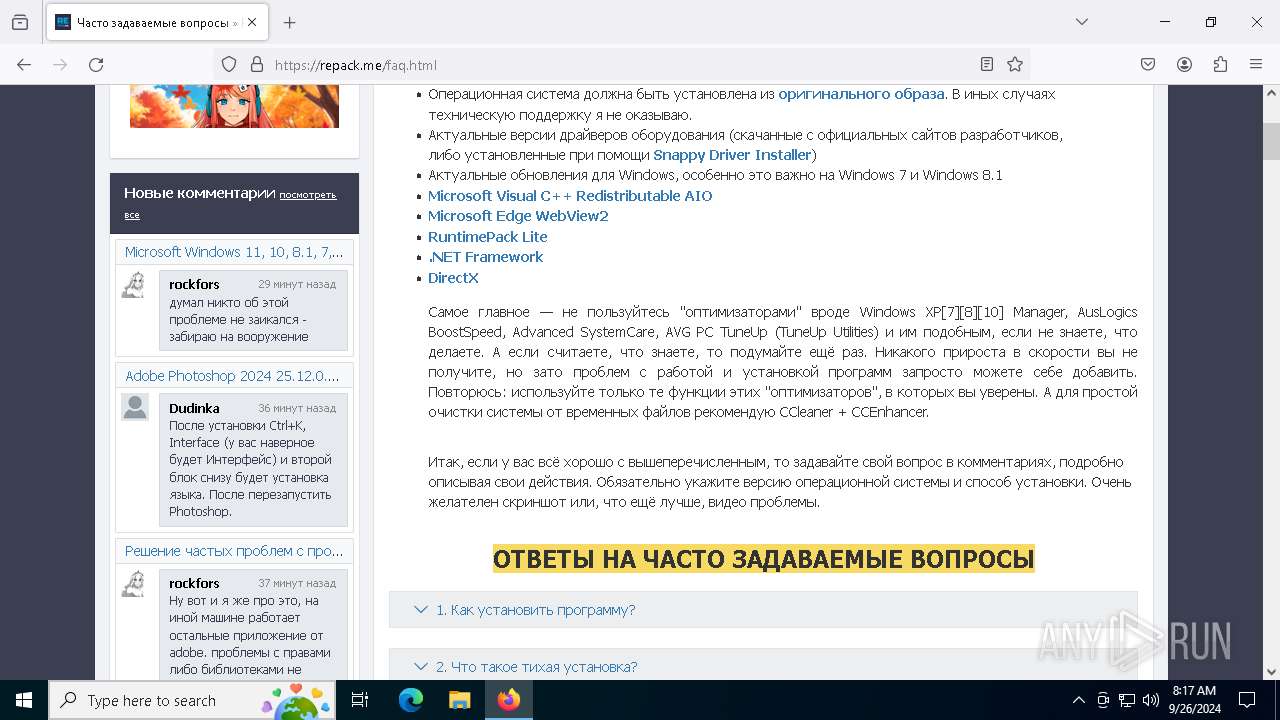Click rockfors name on the 29 минут назад comment
This screenshot has height=720, width=1280.
[x=194, y=284]
